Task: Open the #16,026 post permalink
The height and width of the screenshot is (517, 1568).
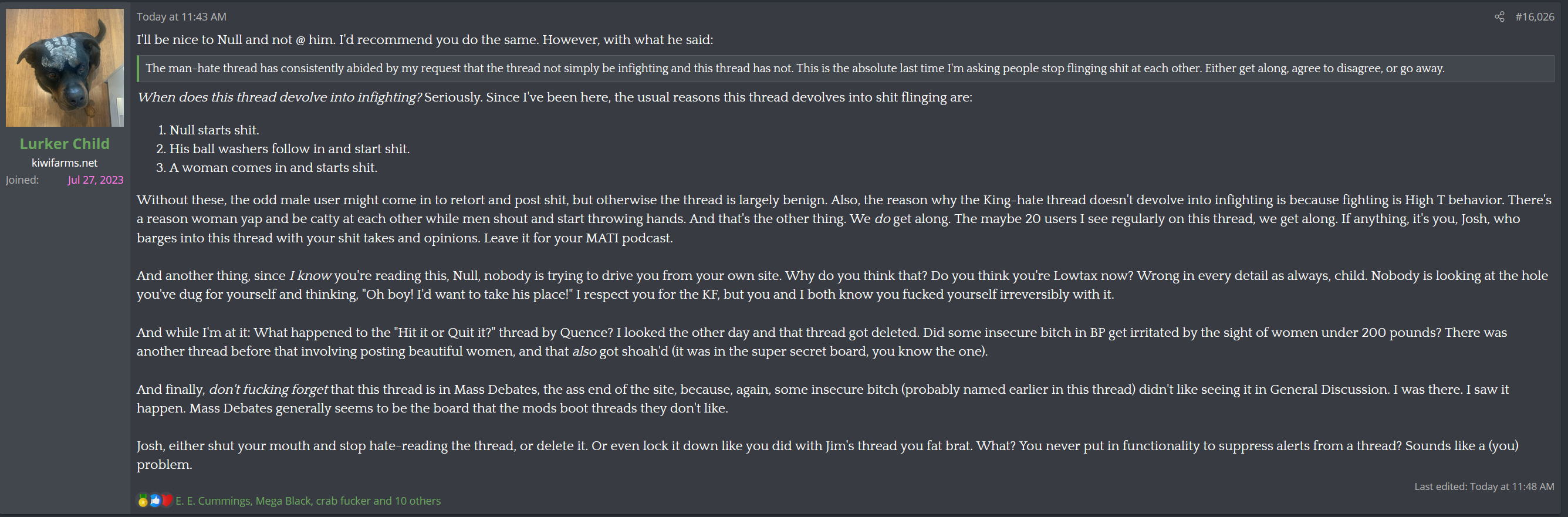Action: pyautogui.click(x=1534, y=17)
